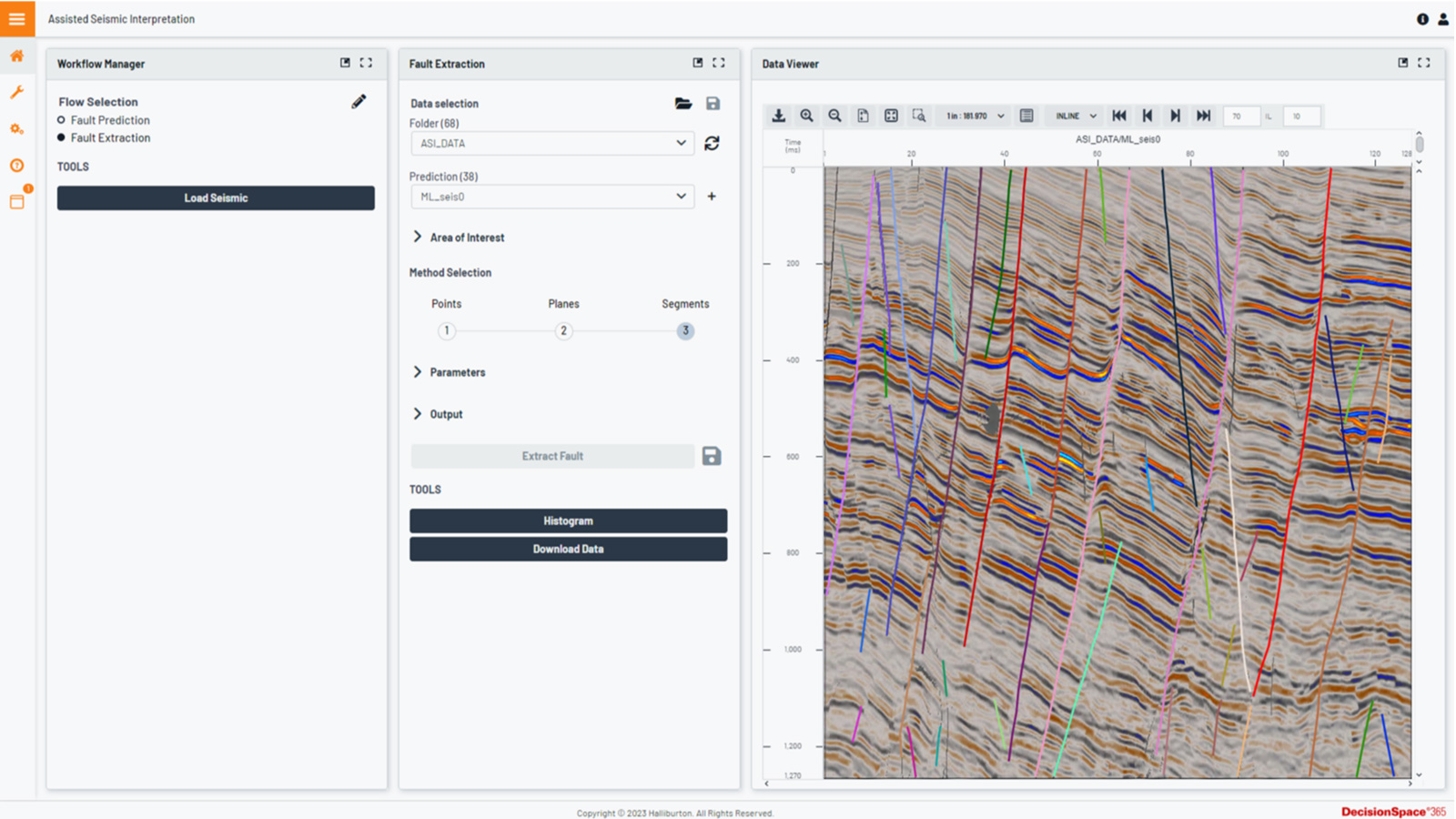Go to the home sidebar icon

point(16,56)
